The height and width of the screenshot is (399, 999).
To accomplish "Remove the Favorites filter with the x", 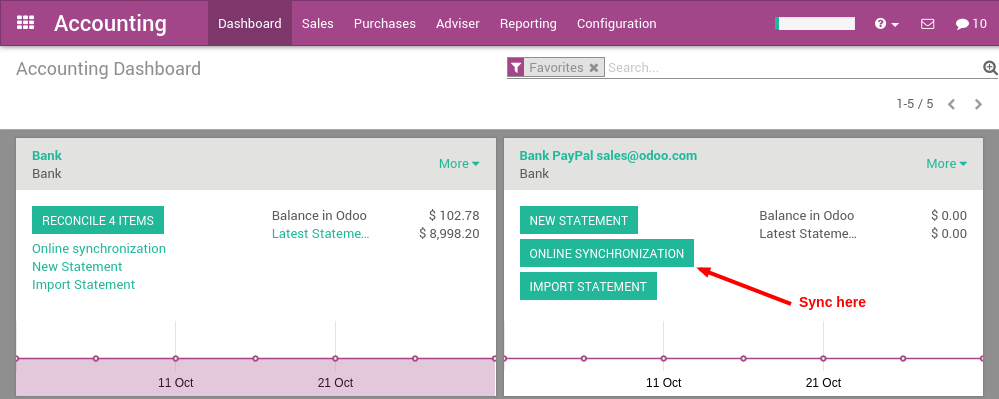I will click(593, 68).
